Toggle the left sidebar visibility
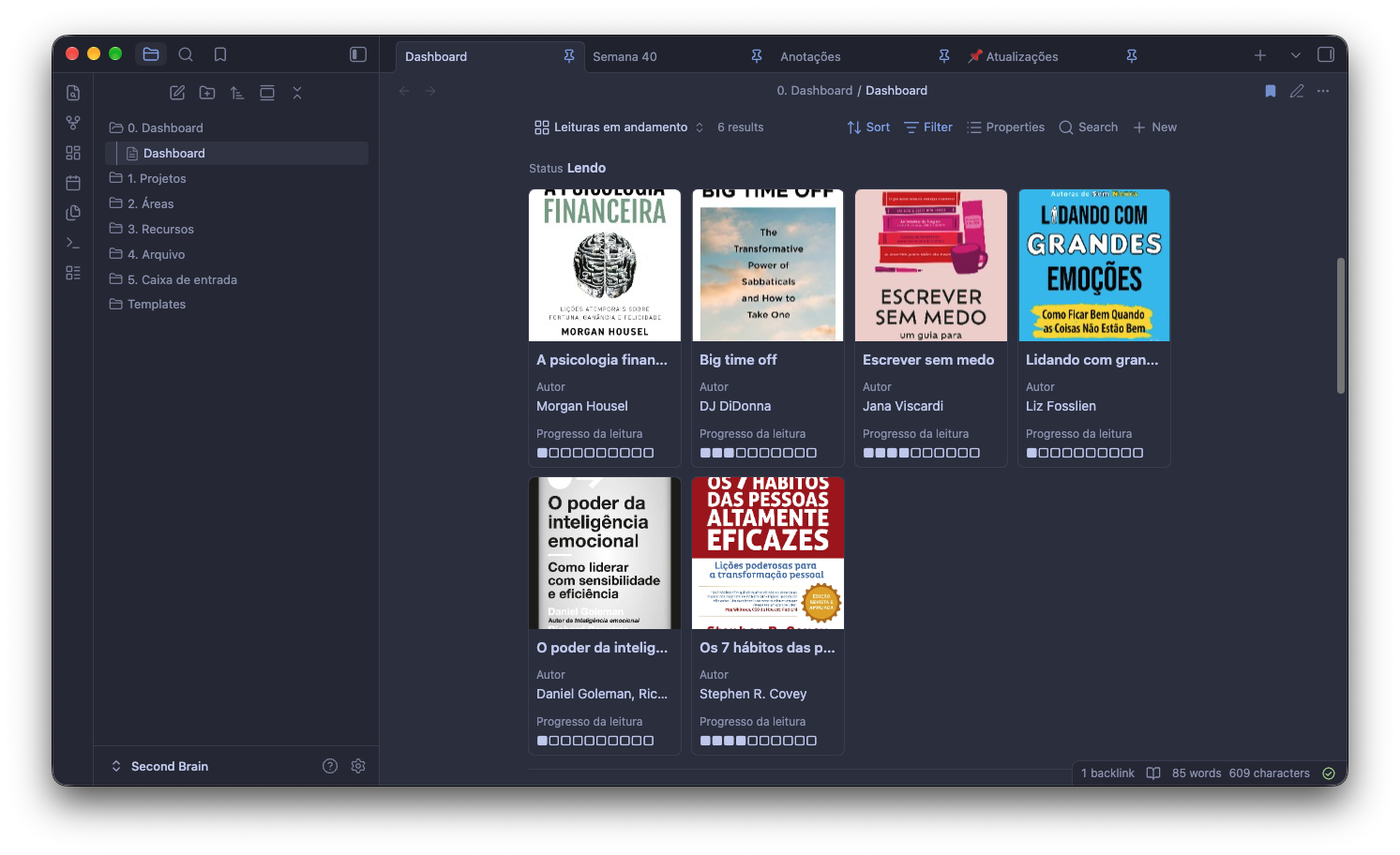The image size is (1400, 855). (358, 54)
